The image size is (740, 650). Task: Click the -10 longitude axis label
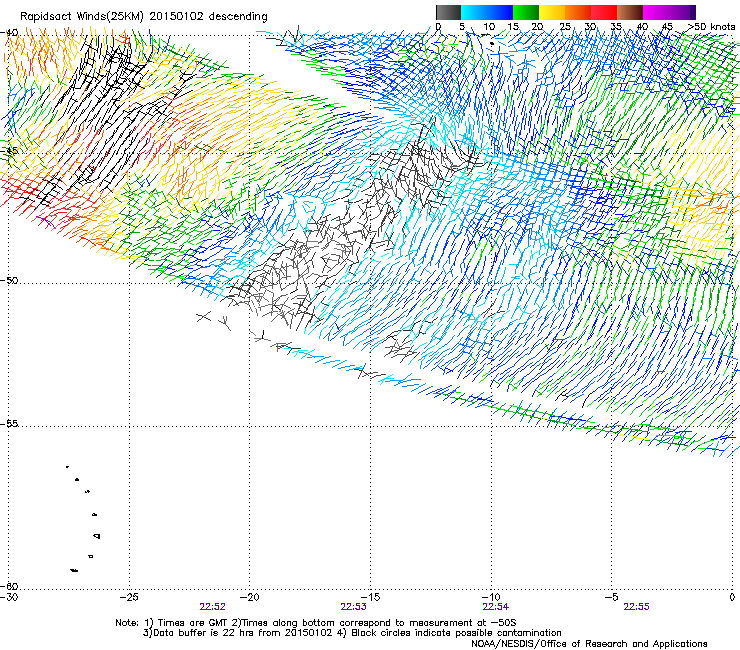491,597
